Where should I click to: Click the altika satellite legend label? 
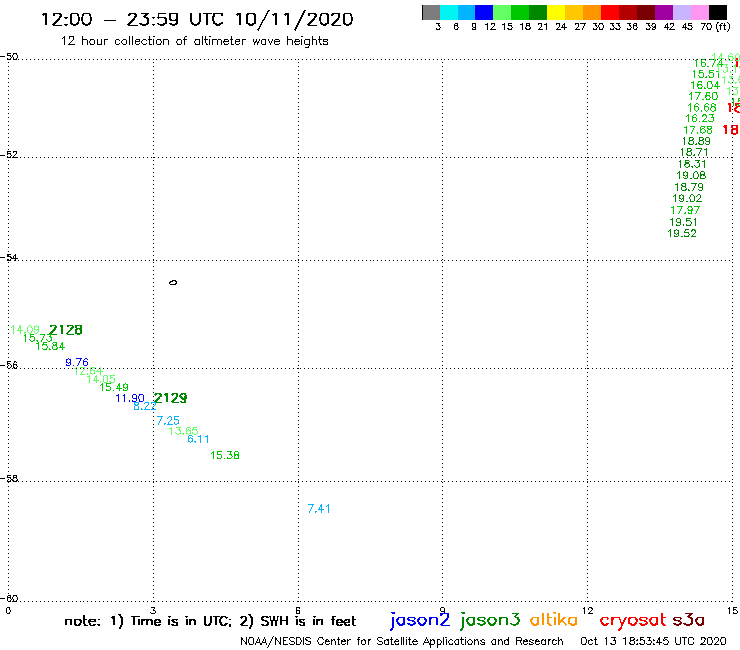click(x=554, y=619)
